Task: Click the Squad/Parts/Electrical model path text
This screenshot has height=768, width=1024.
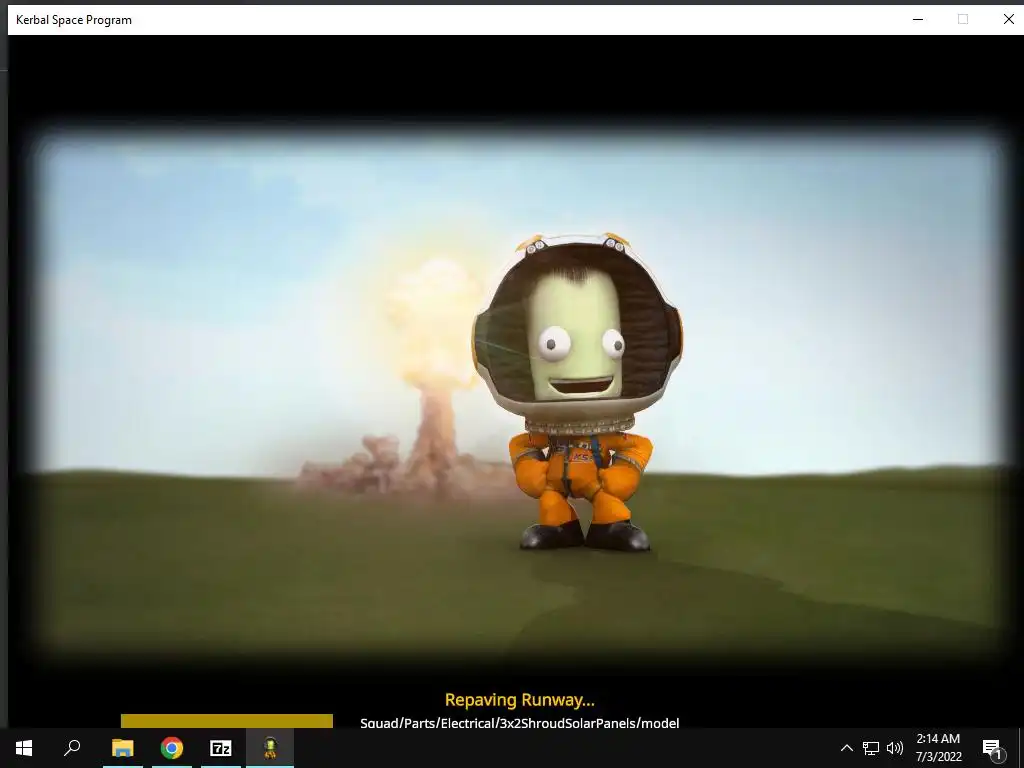Action: click(x=520, y=722)
